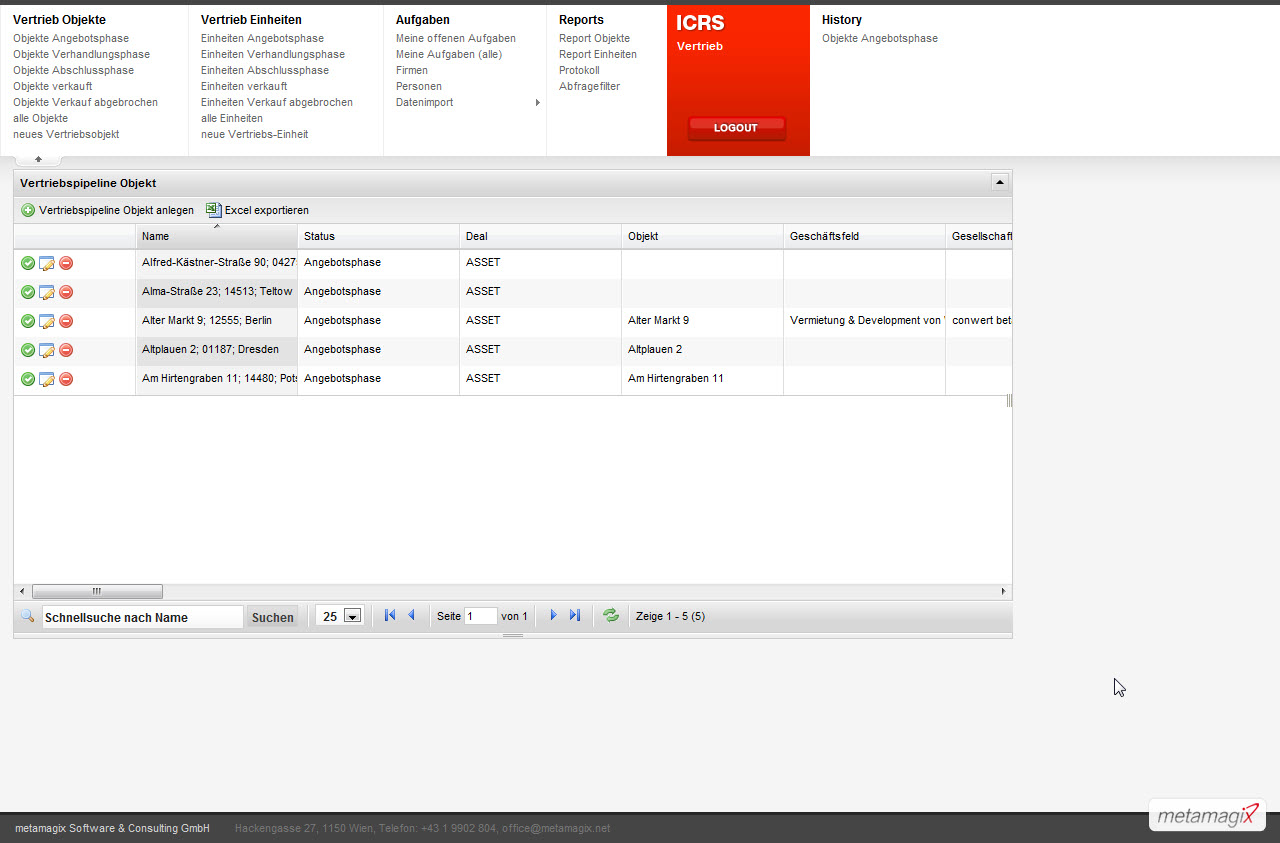Click red delete icon in Alfred-Kästner-Straße row
Viewport: 1280px width, 843px height.
click(x=66, y=263)
